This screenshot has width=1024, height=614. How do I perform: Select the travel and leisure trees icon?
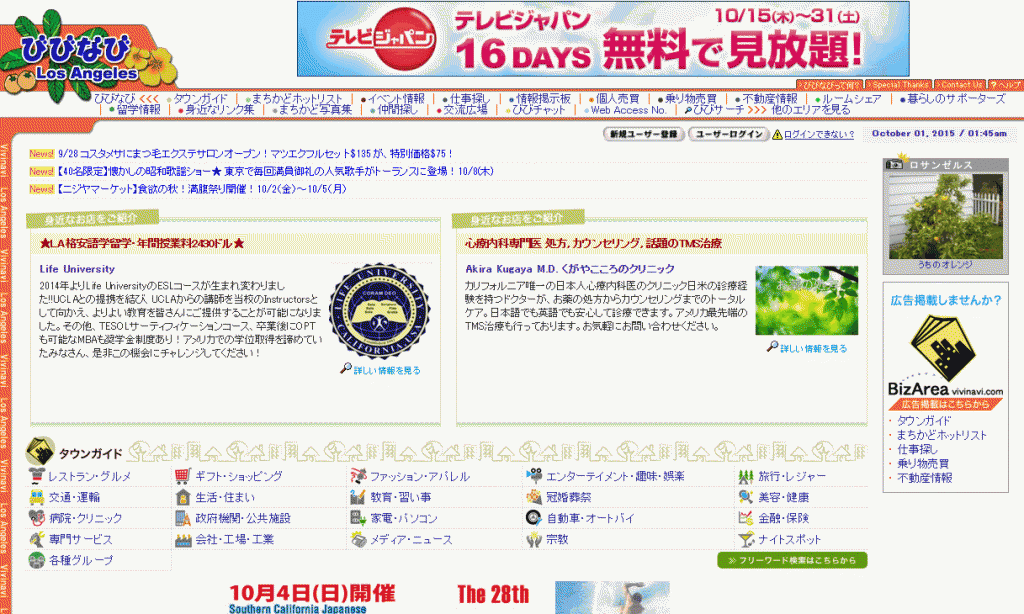(x=746, y=476)
